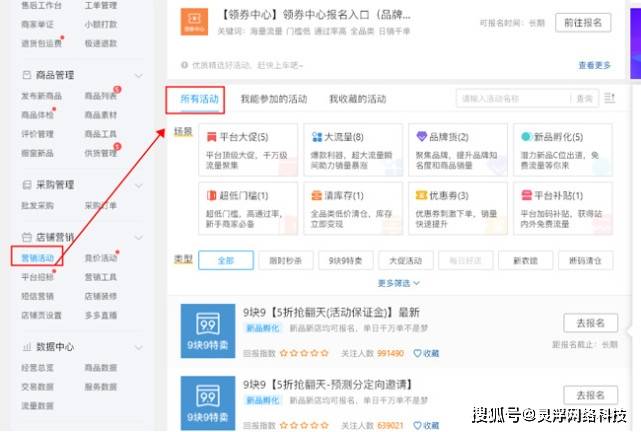Collapse the 店铺营销 sidebar section
Image resolution: width=641 pixels, height=432 pixels.
[x=139, y=237]
